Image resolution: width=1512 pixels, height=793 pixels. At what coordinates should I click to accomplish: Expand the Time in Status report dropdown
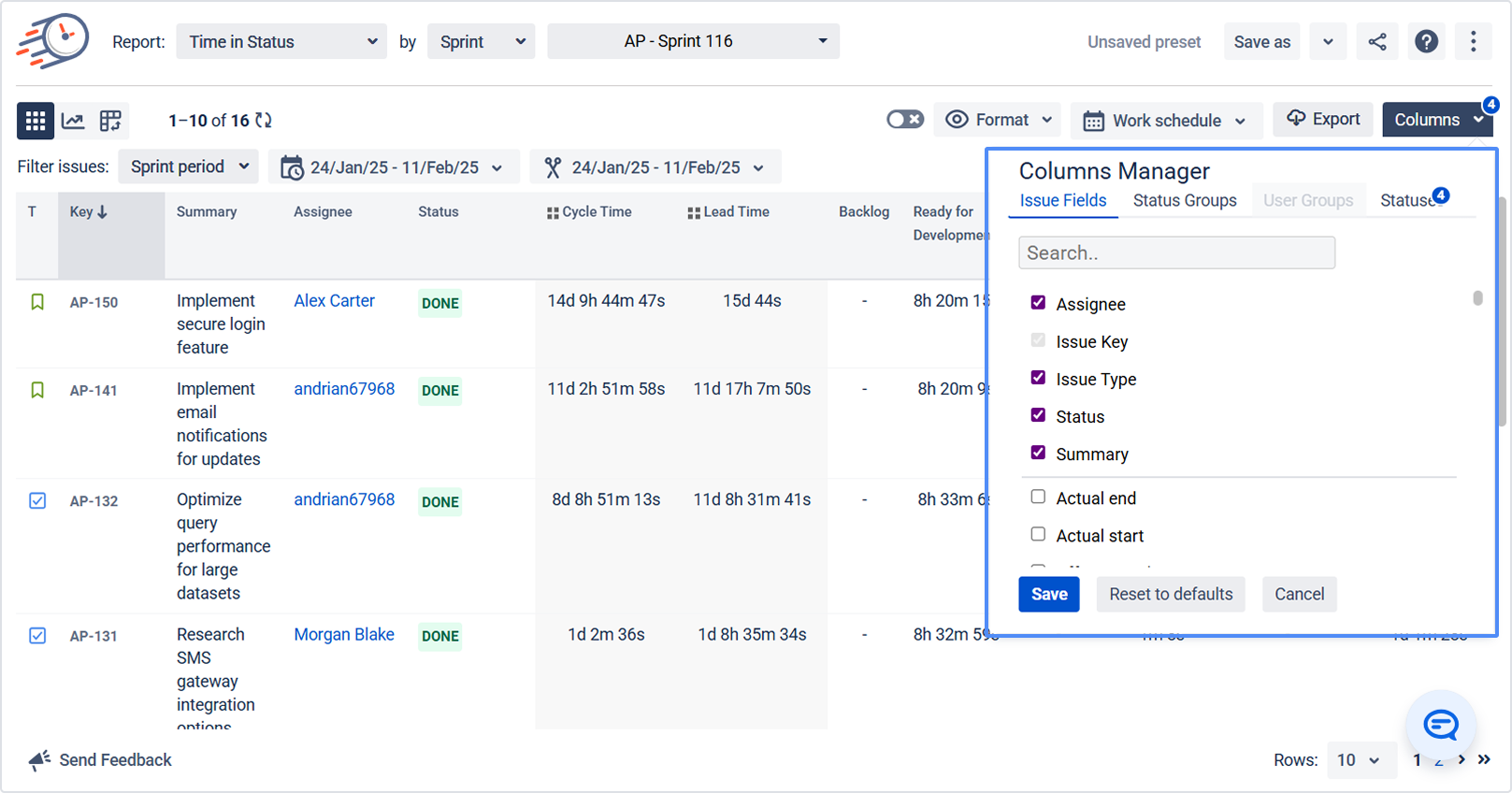point(281,42)
